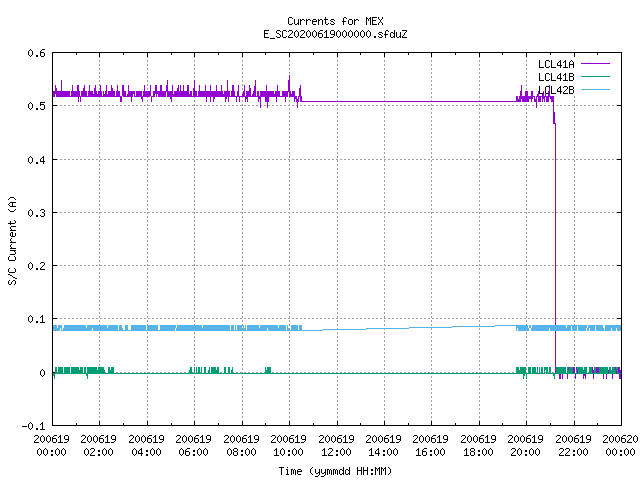Click the '200620 00:00' x-axis tick label
This screenshot has width=640, height=480.
pos(620,446)
